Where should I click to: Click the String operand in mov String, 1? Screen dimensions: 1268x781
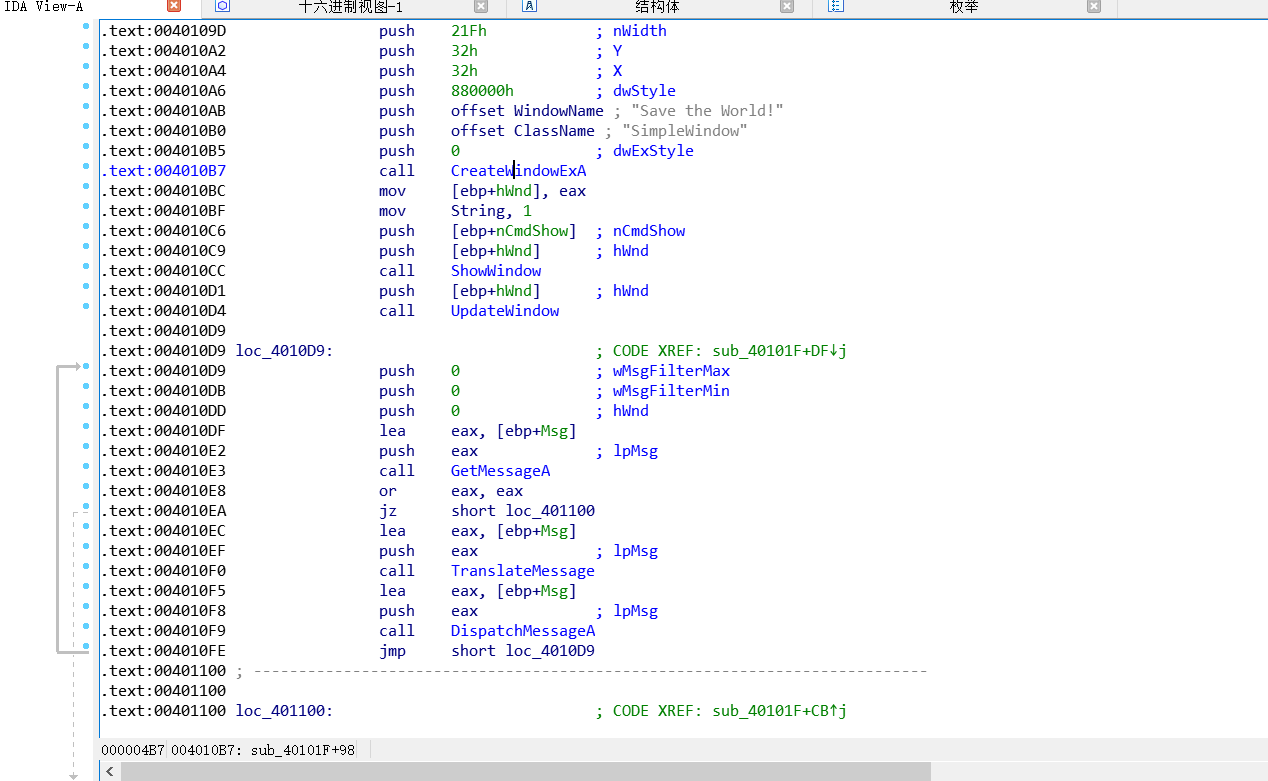coord(478,211)
